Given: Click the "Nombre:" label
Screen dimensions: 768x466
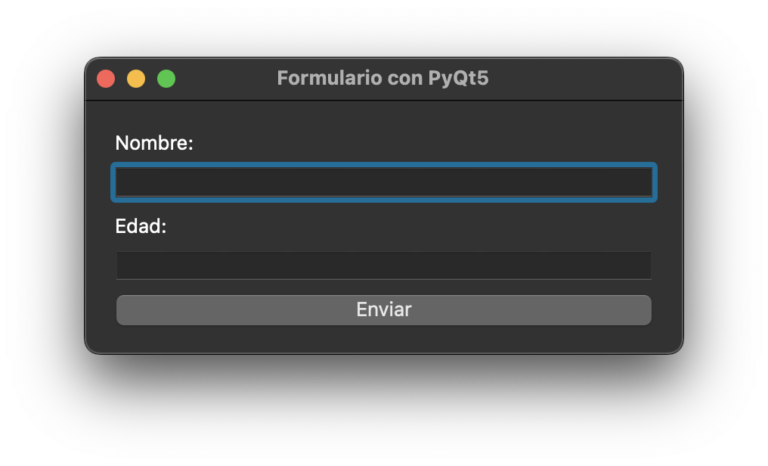Looking at the screenshot, I should 154,144.
